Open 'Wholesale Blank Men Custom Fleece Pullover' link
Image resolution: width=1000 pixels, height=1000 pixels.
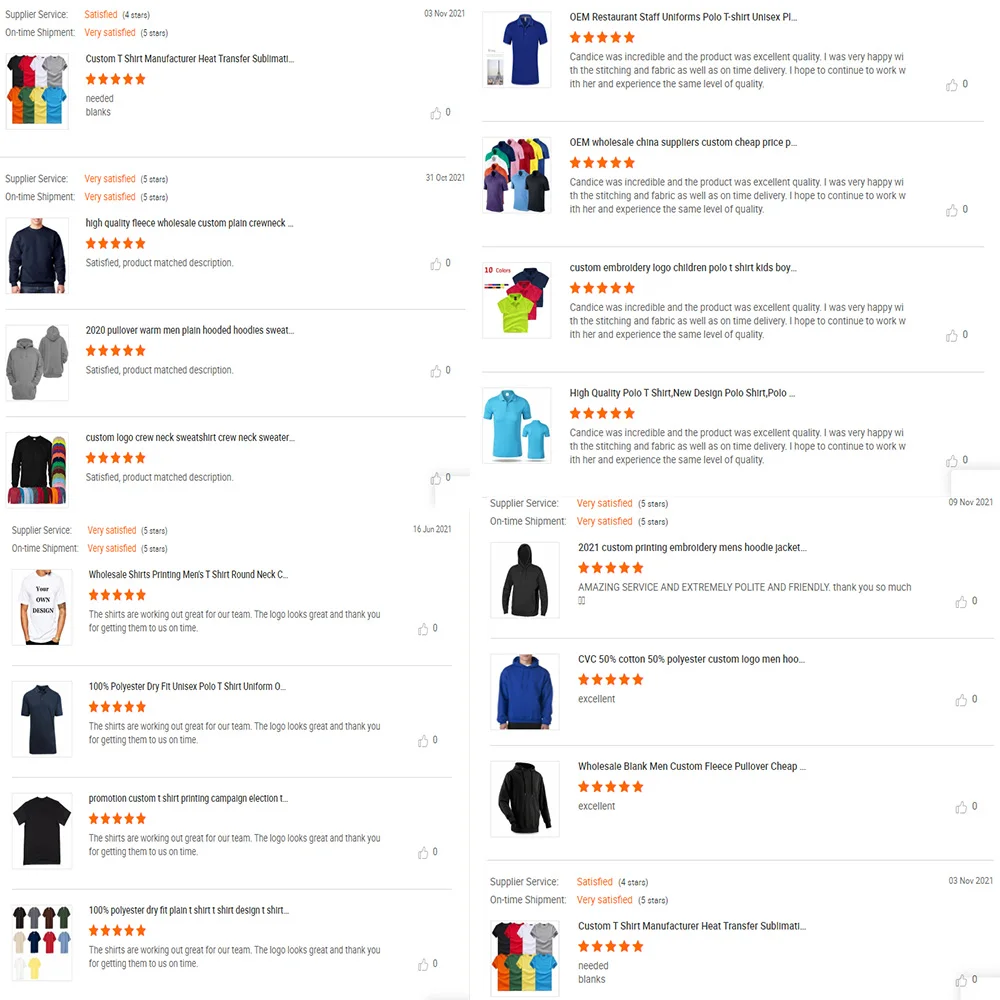692,767
